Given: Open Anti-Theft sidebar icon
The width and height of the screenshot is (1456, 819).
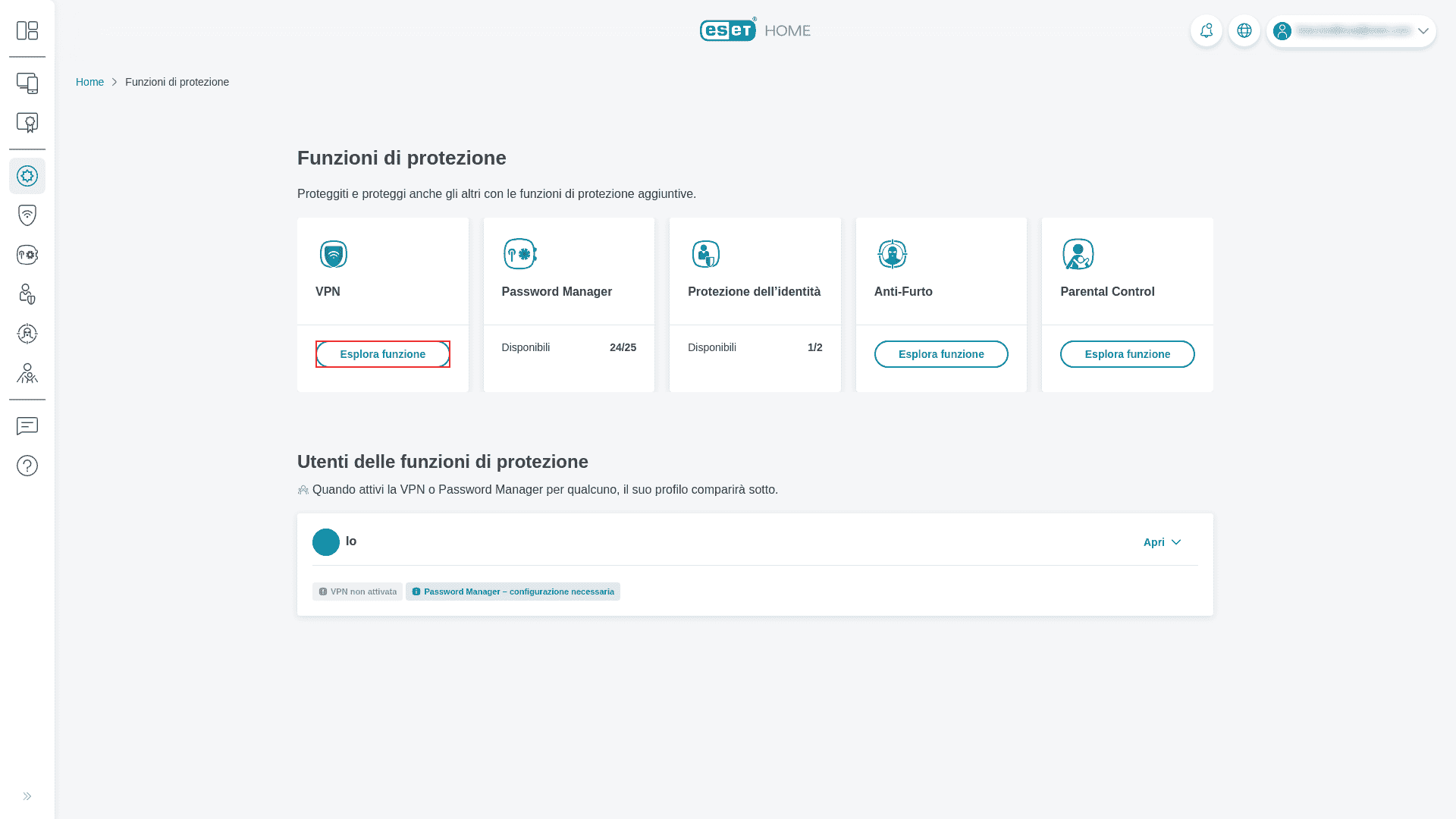Looking at the screenshot, I should click(27, 334).
